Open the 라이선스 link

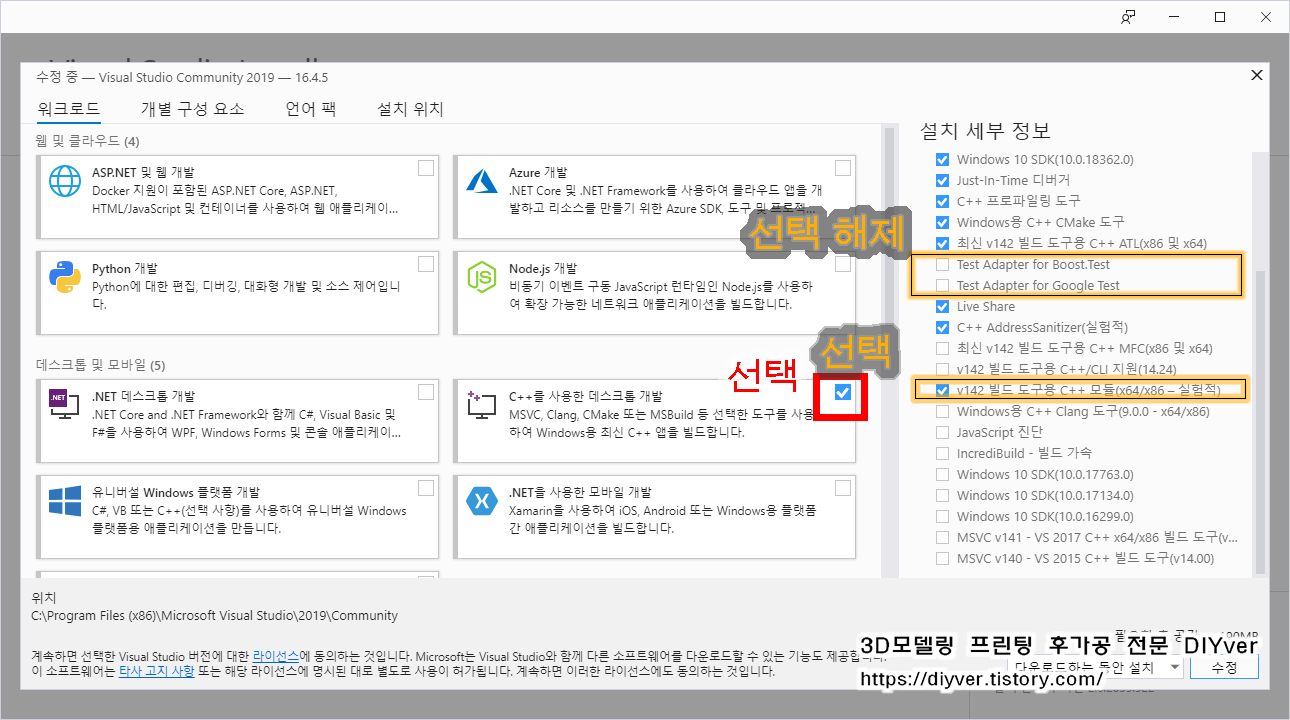click(275, 655)
